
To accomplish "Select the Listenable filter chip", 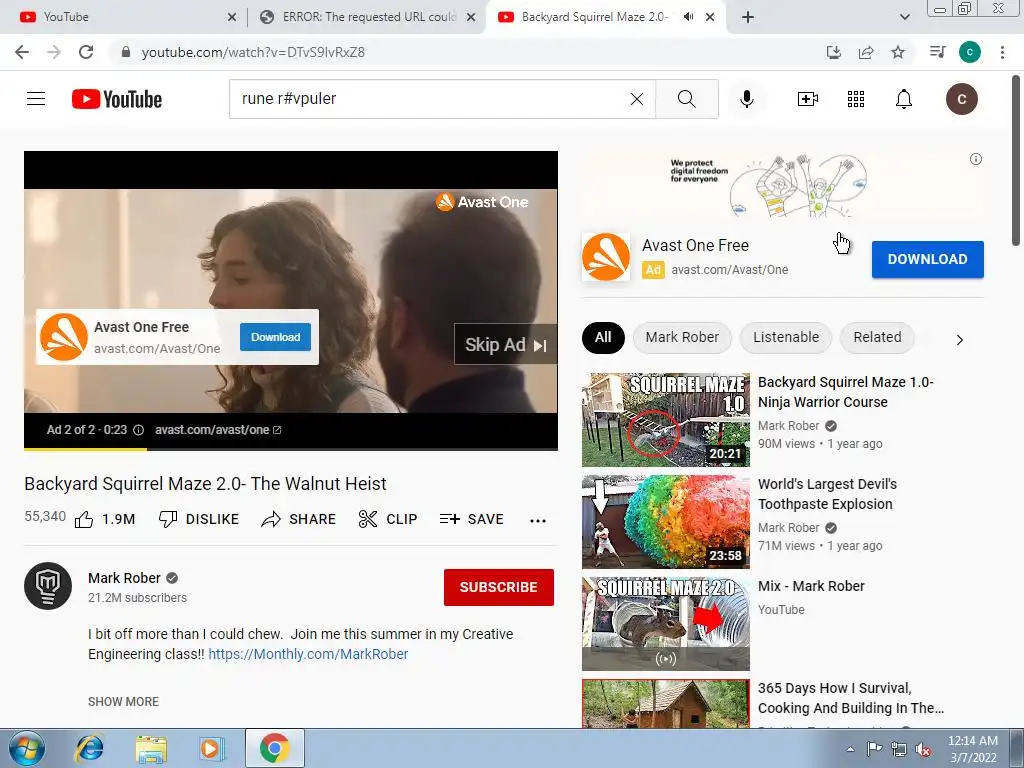I will tap(786, 338).
